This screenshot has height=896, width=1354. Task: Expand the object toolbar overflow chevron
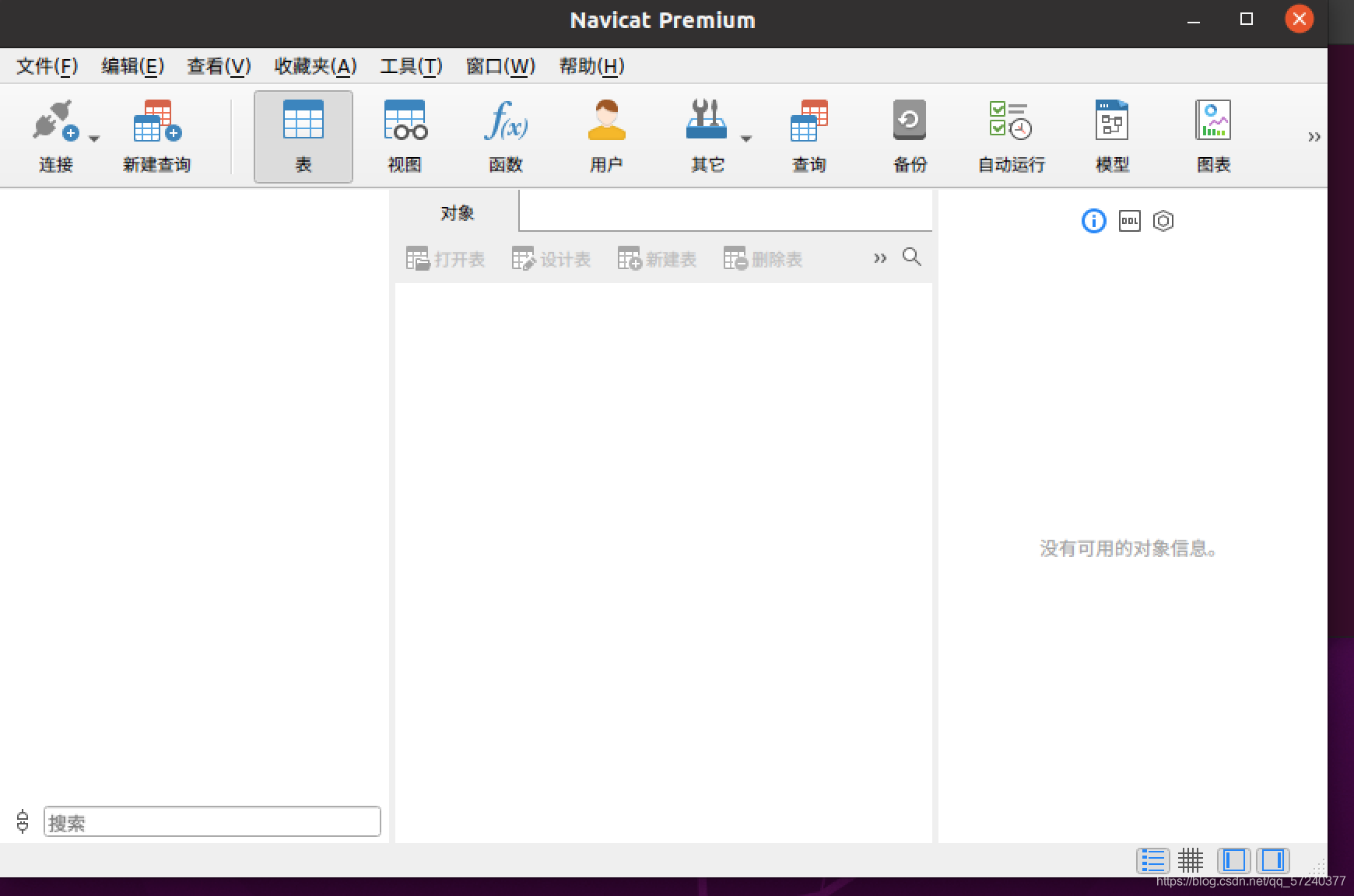879,258
